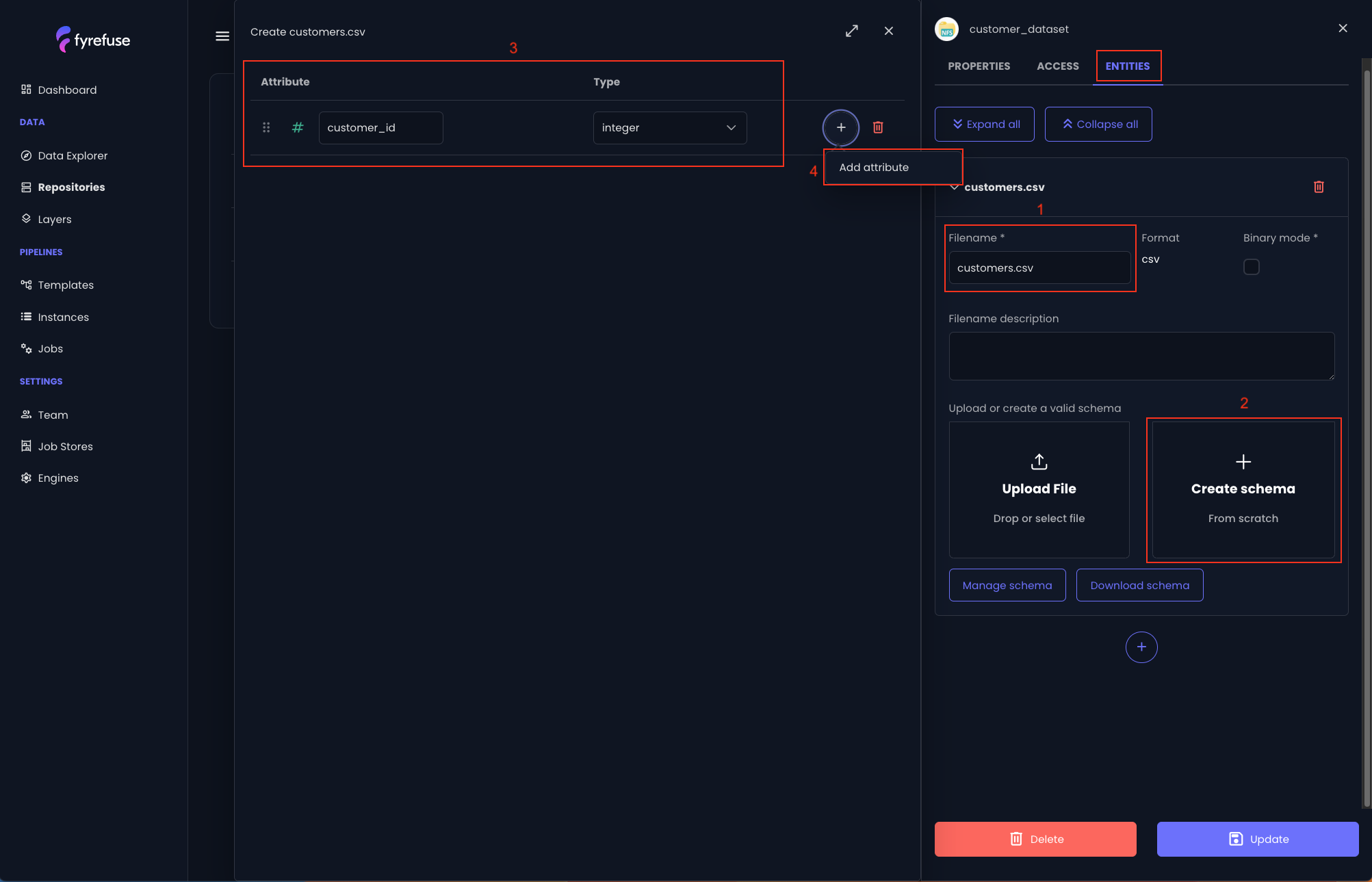Open Data Explorer in the sidebar
Viewport: 1372px width, 882px height.
[73, 155]
